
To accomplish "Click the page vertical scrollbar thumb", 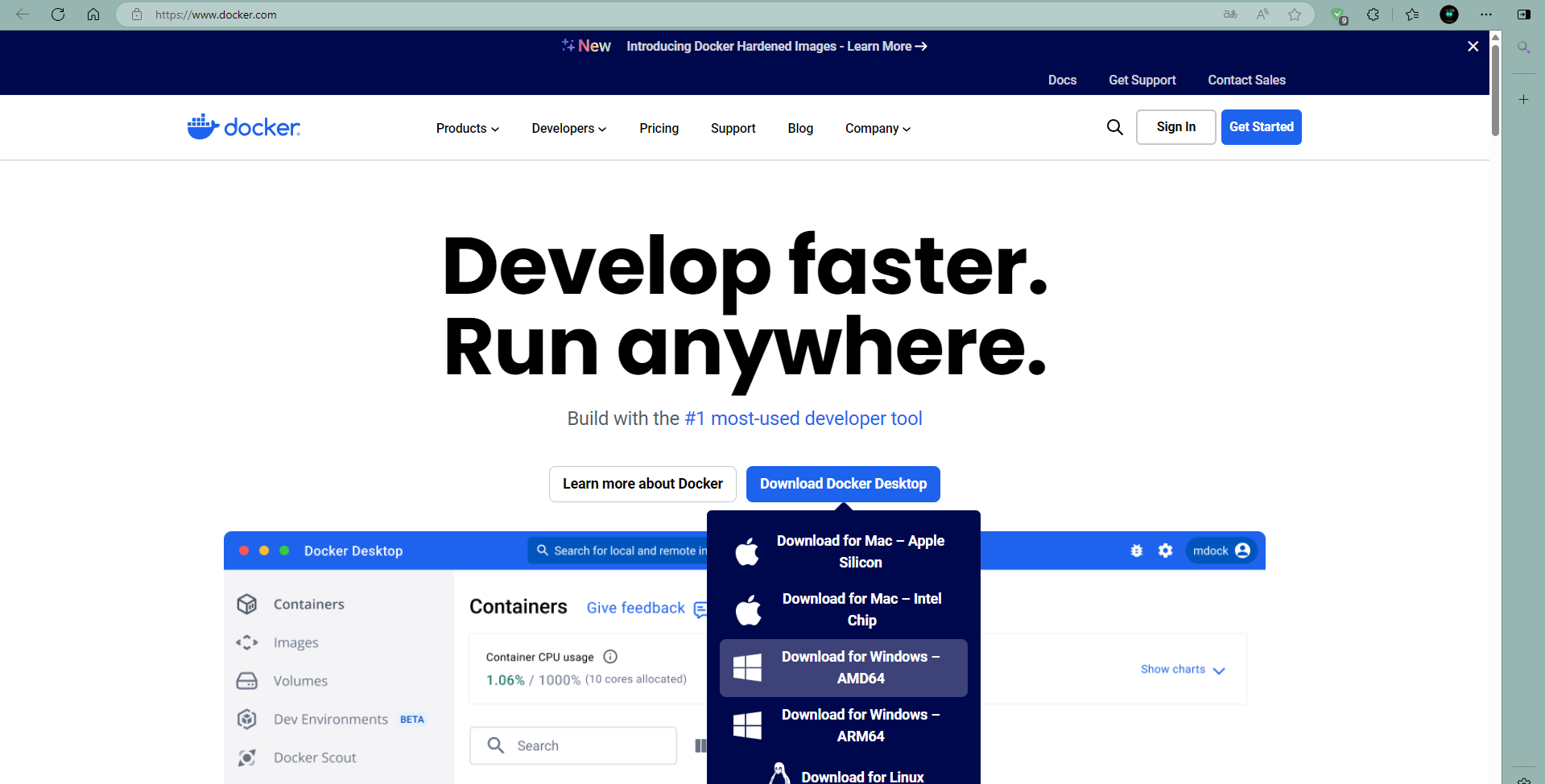I will tap(1495, 90).
